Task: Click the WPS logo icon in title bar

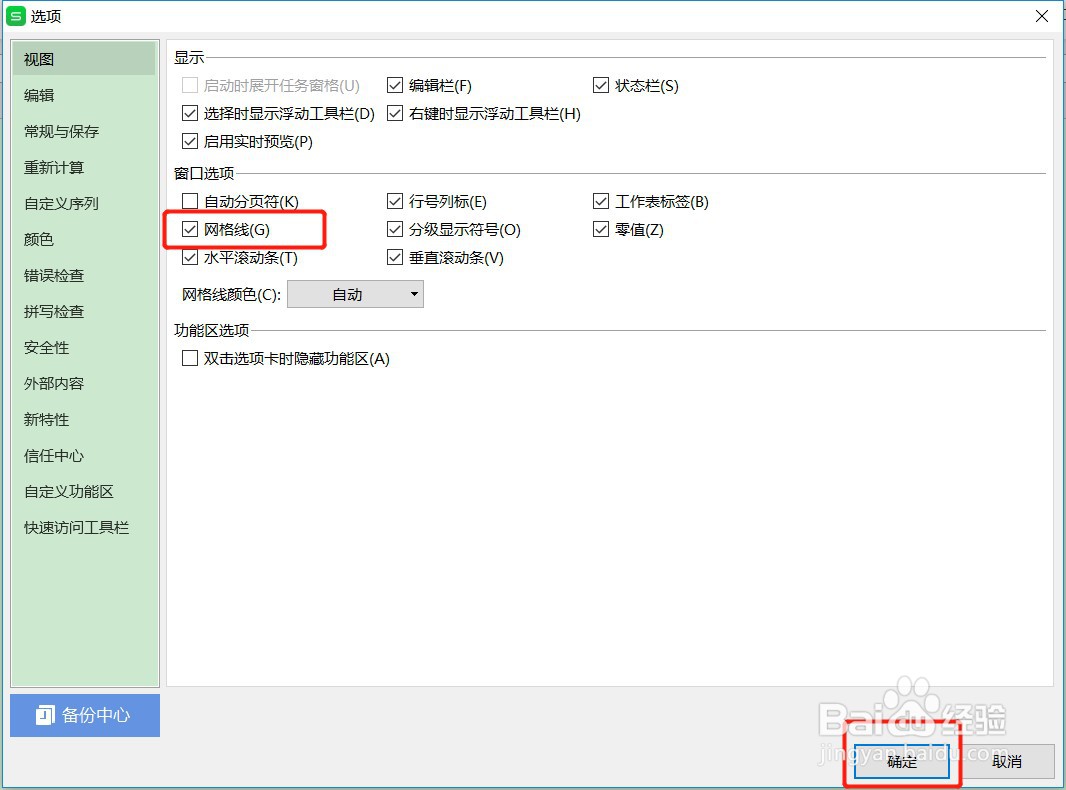Action: coord(15,16)
